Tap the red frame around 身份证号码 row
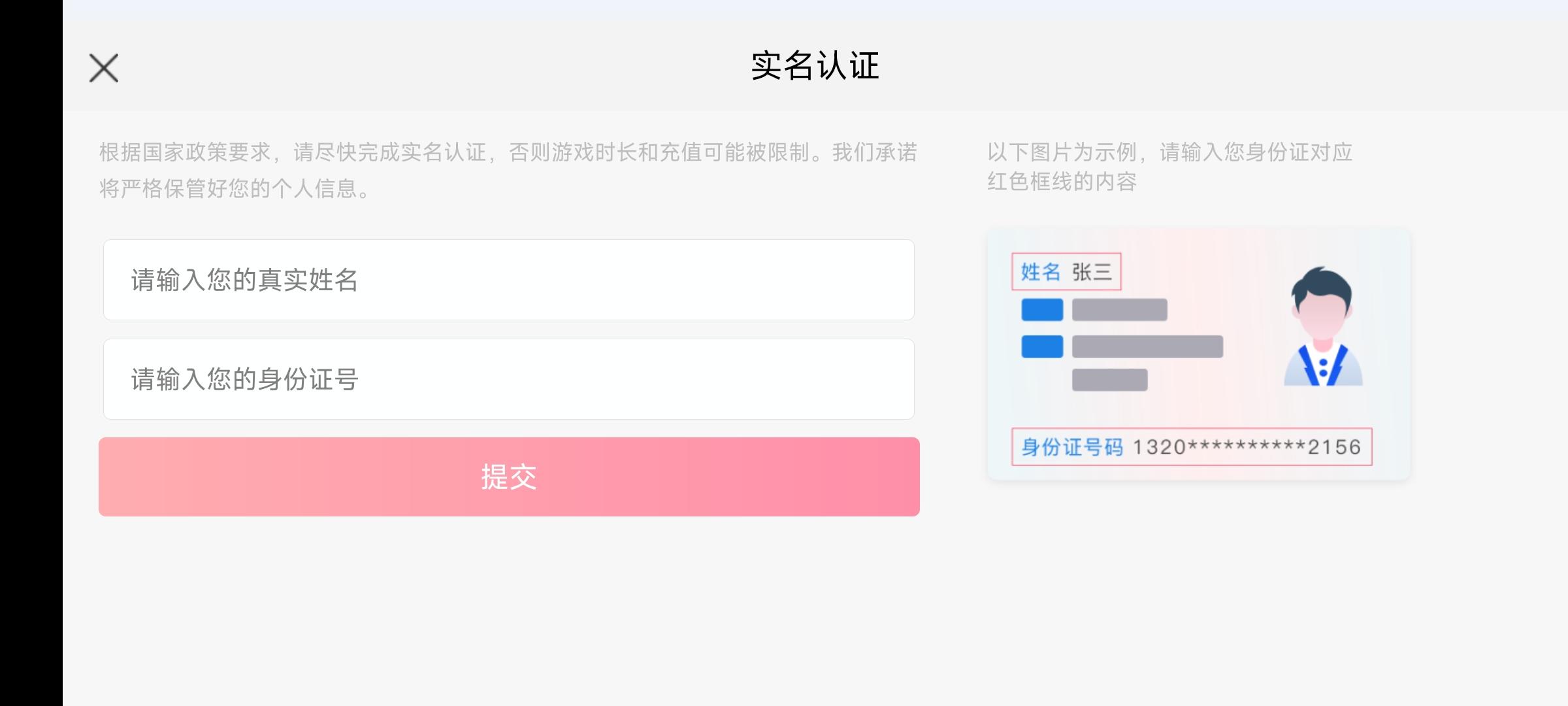This screenshot has width=1568, height=706. click(x=1192, y=447)
